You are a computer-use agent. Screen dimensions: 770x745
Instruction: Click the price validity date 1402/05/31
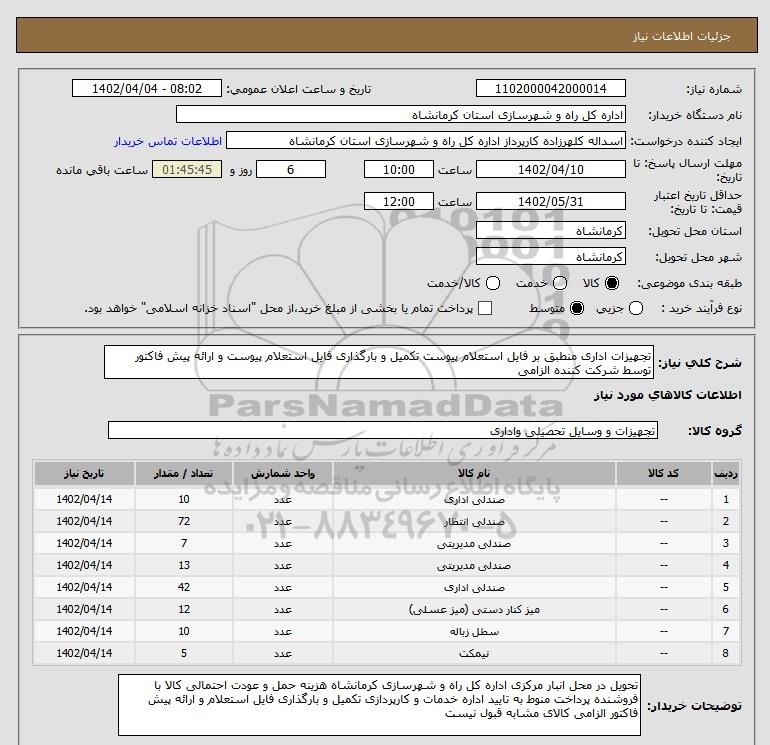(x=550, y=201)
